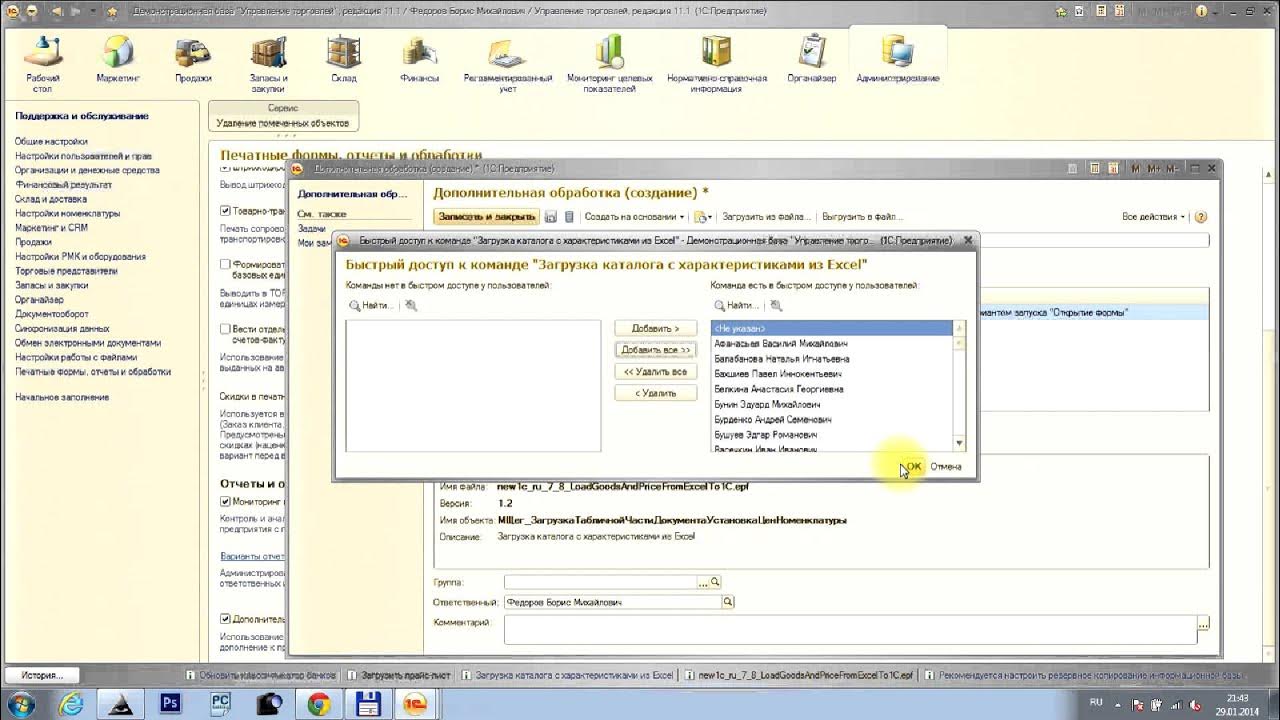Screen dimensions: 1280x720
Task: Open Мониторинг целевых показателей section
Action: coord(609,63)
